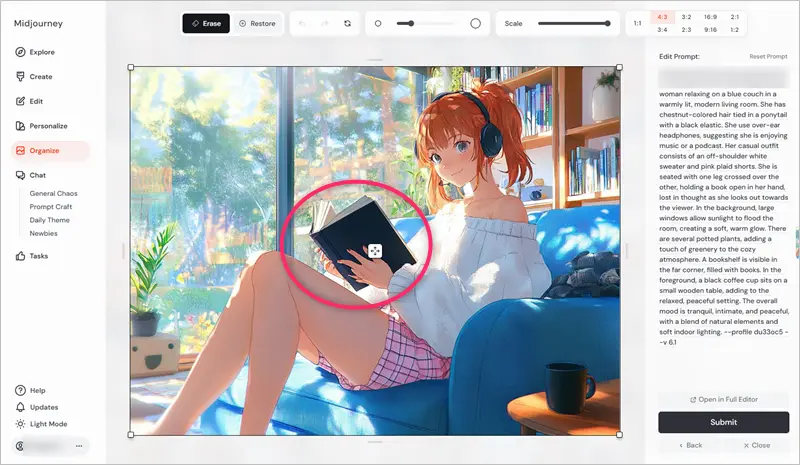Select the Erase brush tool

point(205,23)
